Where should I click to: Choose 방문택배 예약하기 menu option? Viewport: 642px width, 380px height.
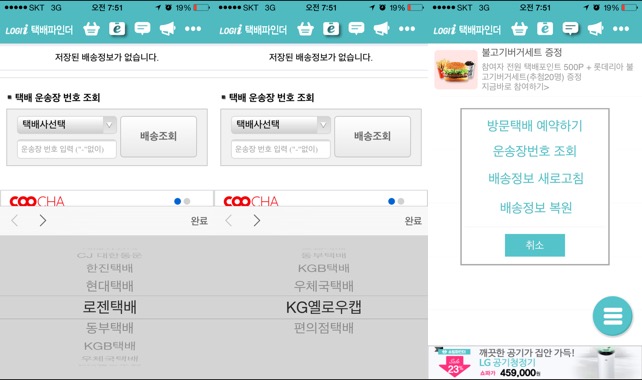coord(535,126)
